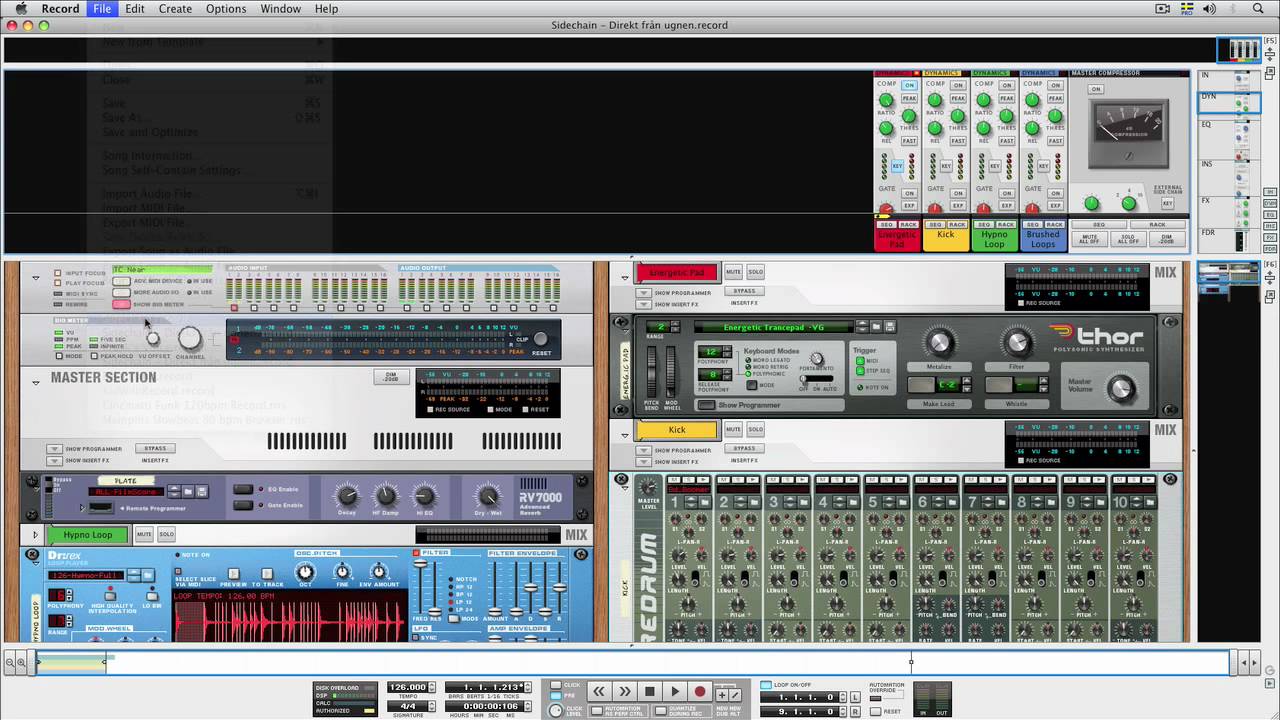The height and width of the screenshot is (720, 1280).
Task: Click mixer master DIM -20dB button
Action: 1168,239
